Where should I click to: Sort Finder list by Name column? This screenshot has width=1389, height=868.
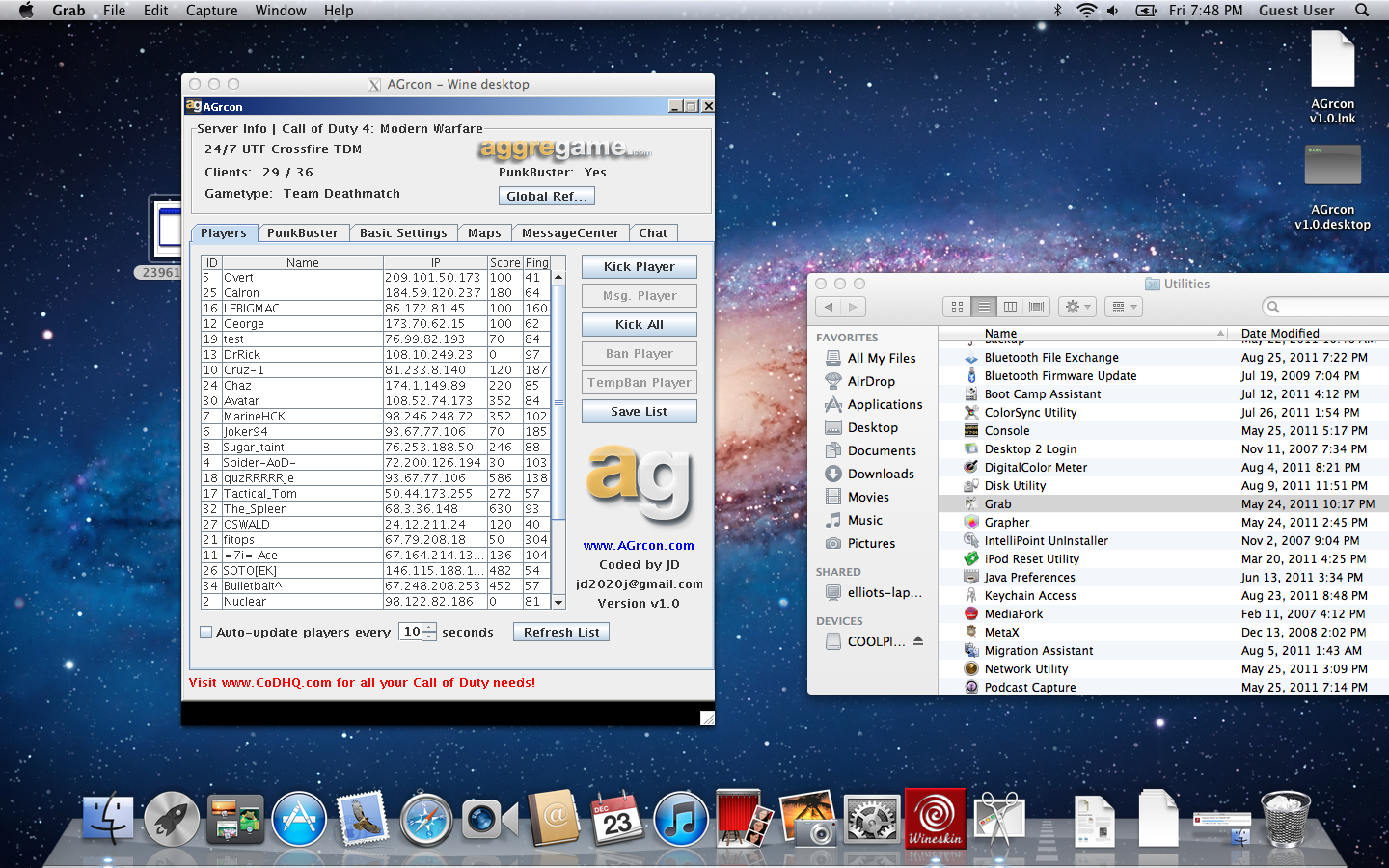click(1085, 333)
